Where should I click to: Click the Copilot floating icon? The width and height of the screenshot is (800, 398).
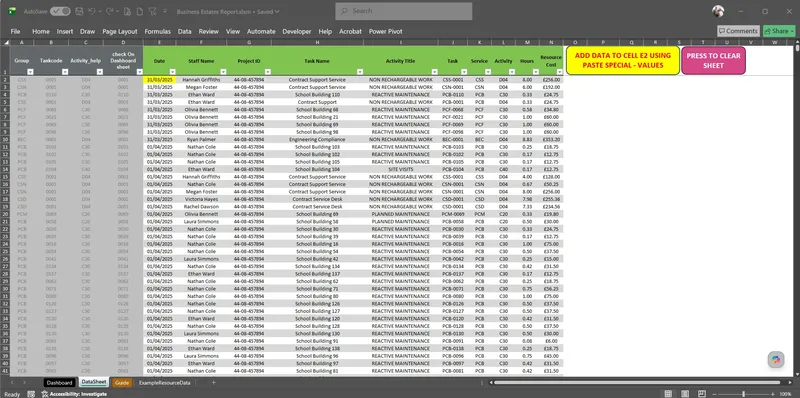tap(776, 359)
